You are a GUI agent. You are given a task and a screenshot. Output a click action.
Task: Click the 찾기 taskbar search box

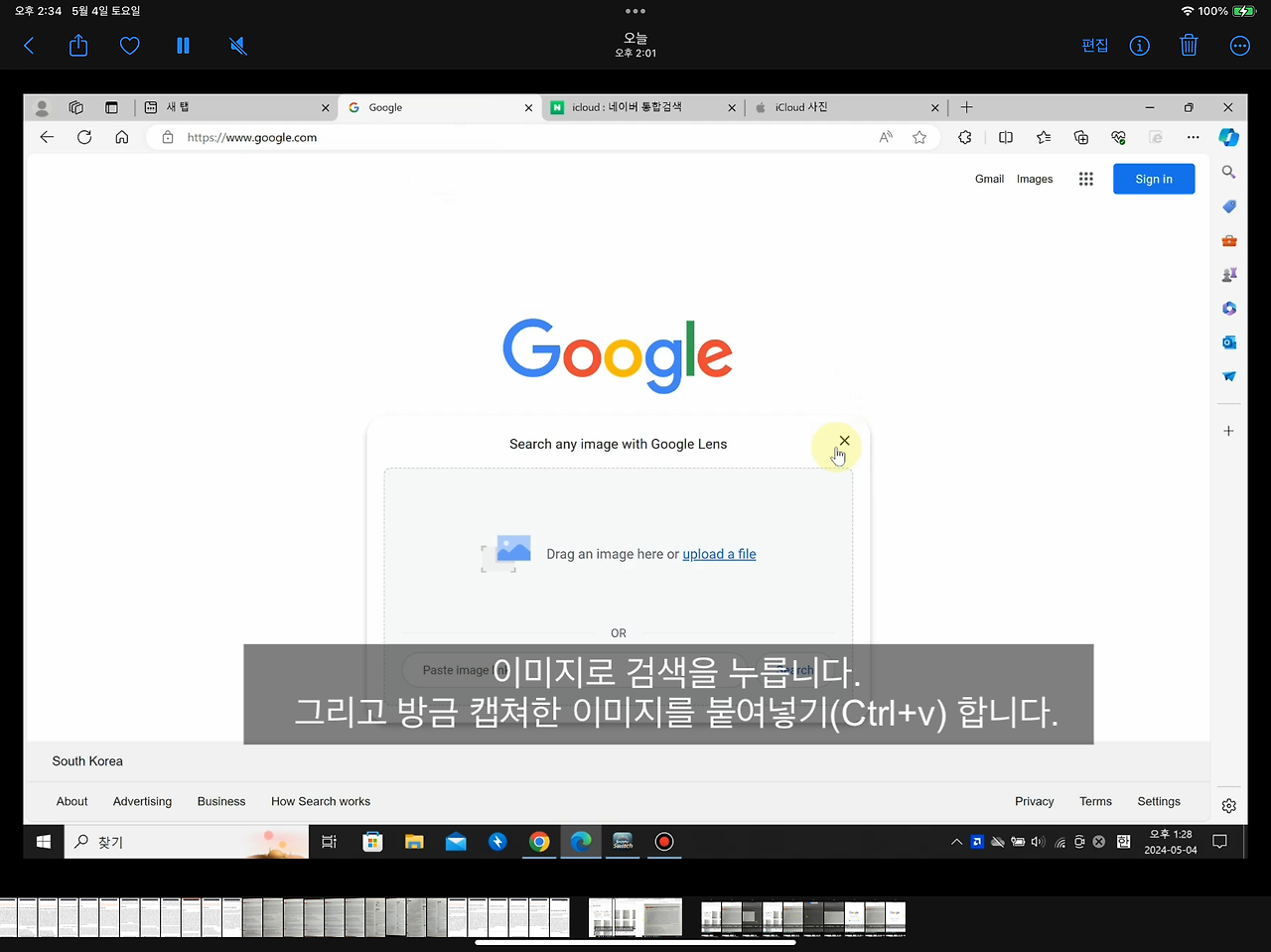tap(187, 842)
